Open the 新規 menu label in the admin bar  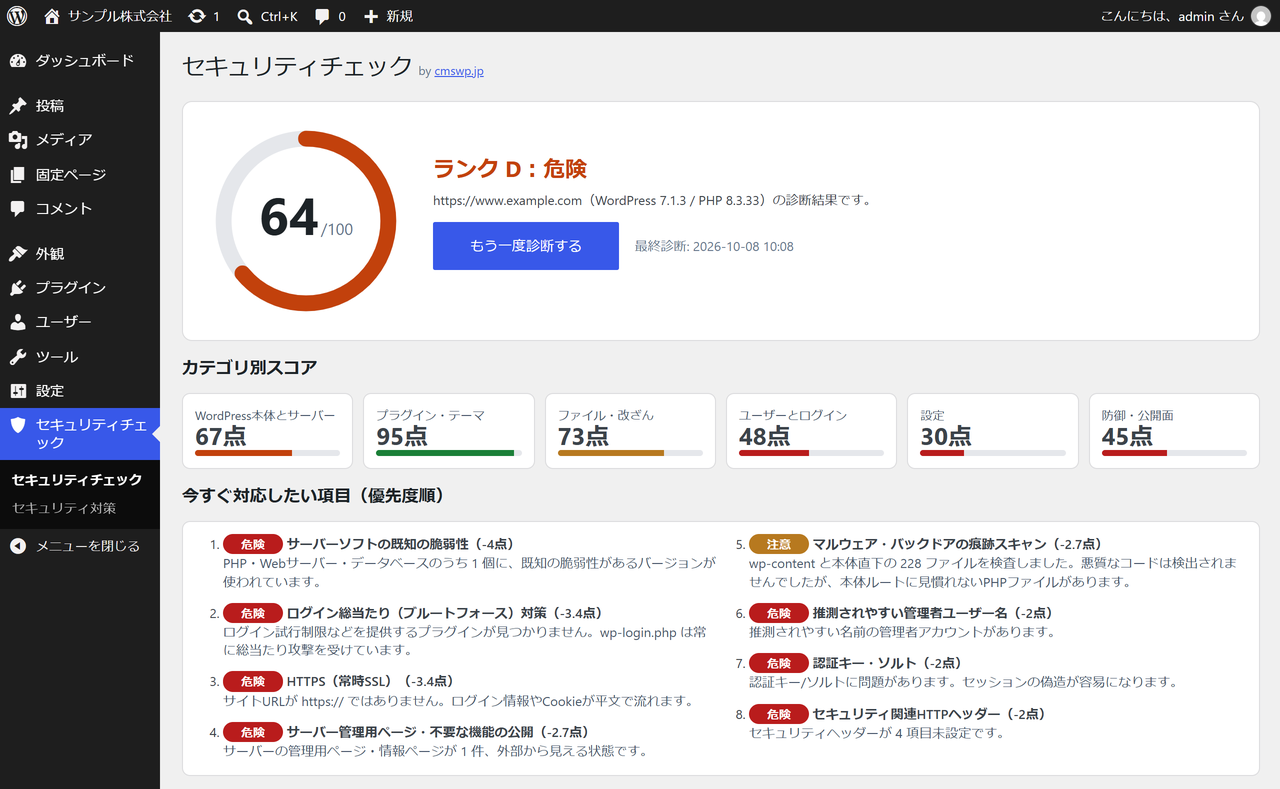(x=399, y=16)
